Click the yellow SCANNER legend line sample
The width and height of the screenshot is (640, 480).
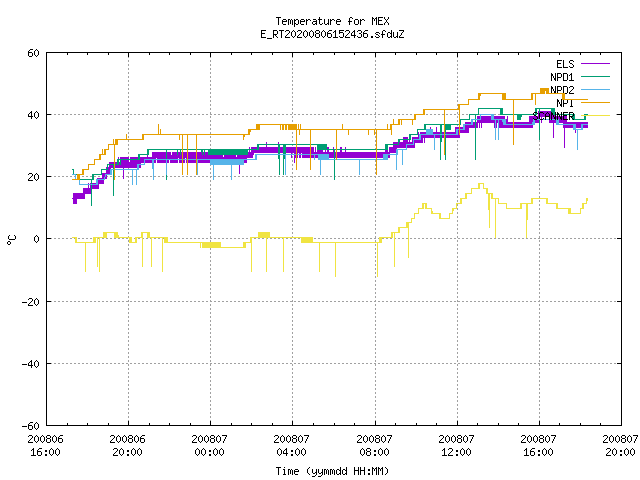click(595, 116)
